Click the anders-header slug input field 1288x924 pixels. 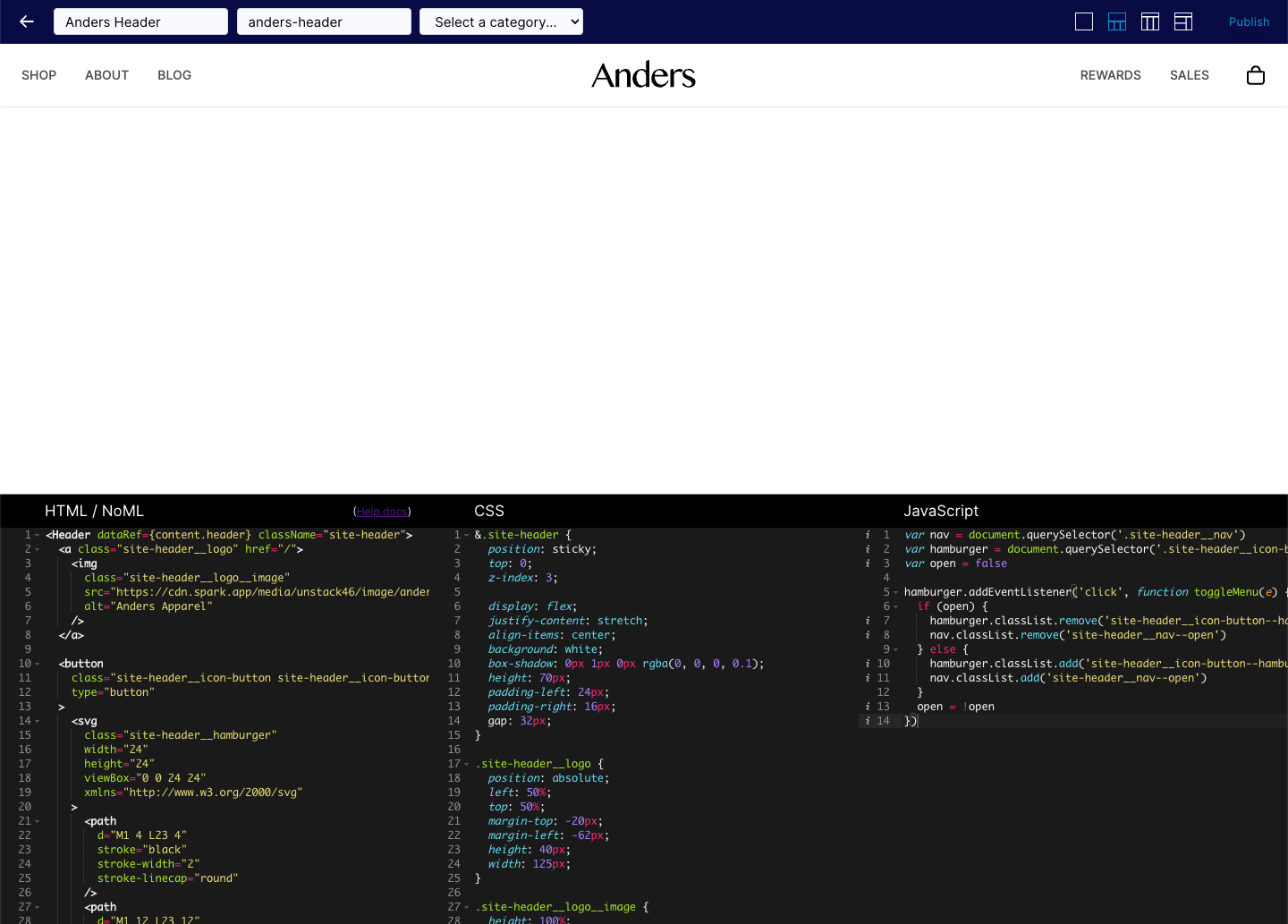[x=324, y=21]
